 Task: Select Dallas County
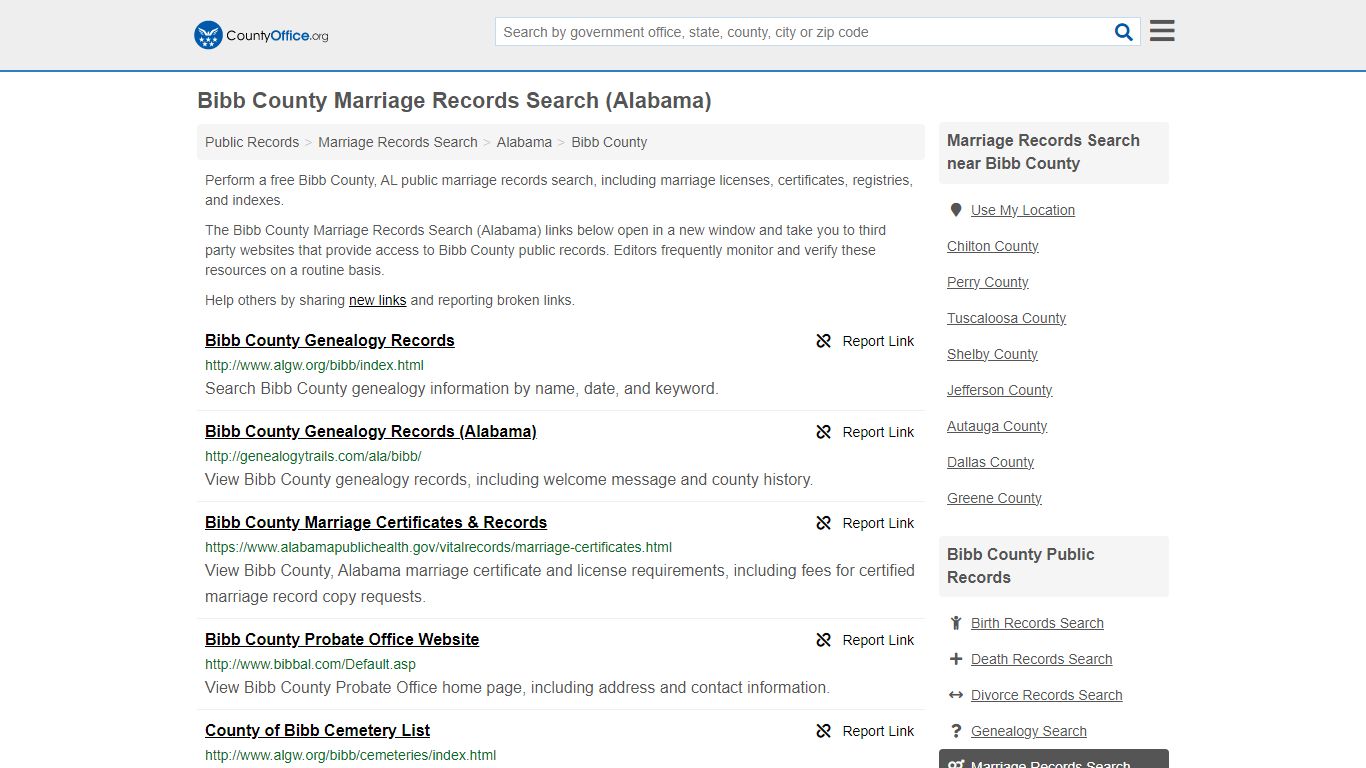991,462
